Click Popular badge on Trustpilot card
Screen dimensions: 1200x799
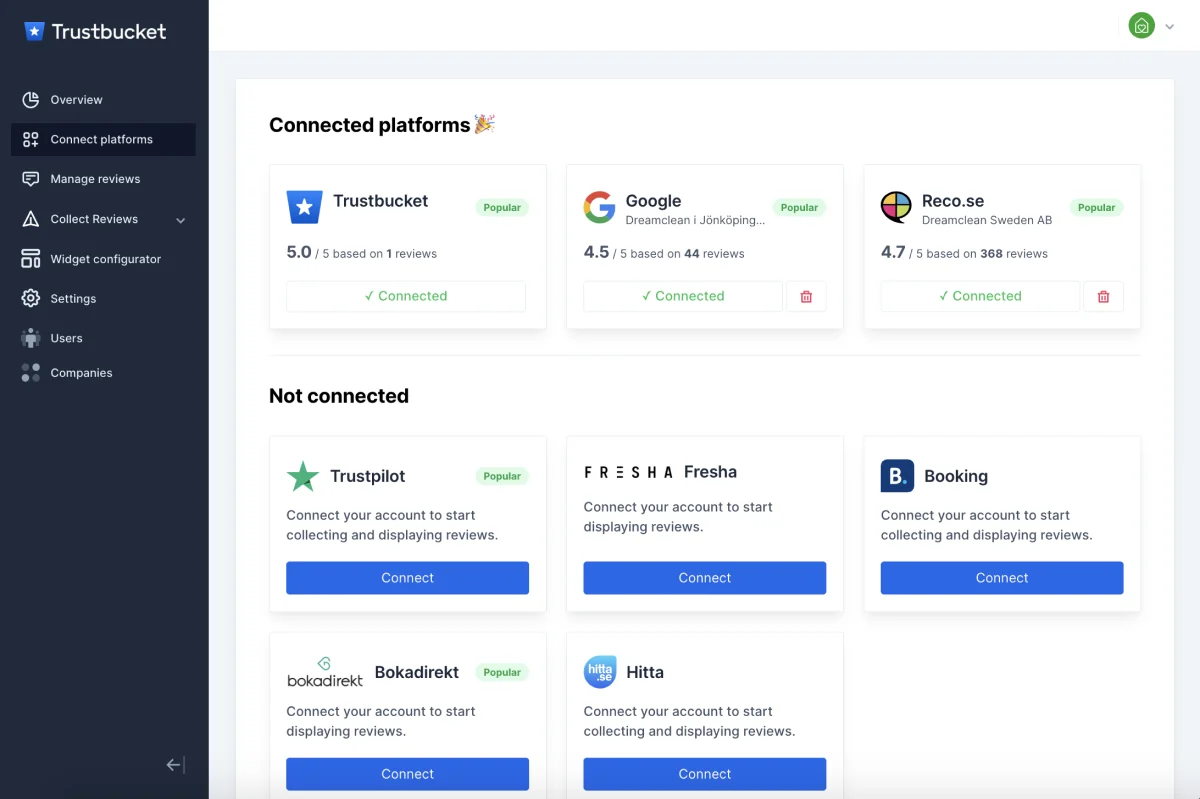coord(502,477)
